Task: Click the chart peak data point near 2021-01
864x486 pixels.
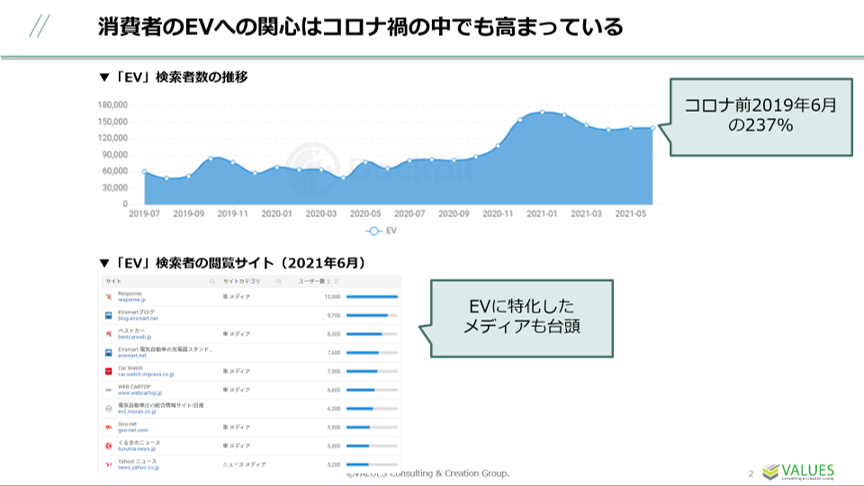Action: 542,112
